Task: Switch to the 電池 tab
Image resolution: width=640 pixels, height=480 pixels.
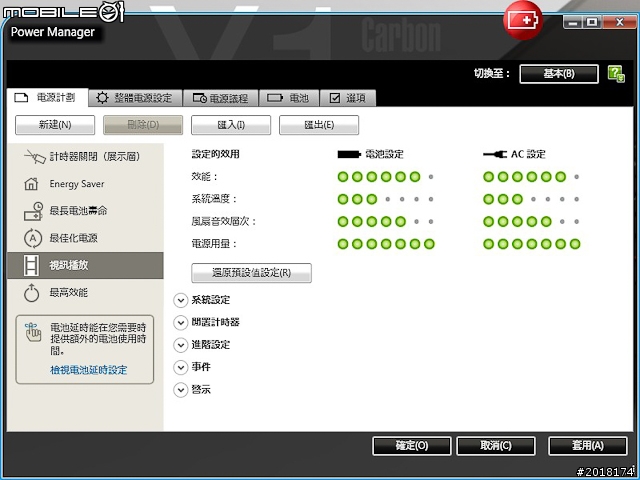Action: coord(289,98)
